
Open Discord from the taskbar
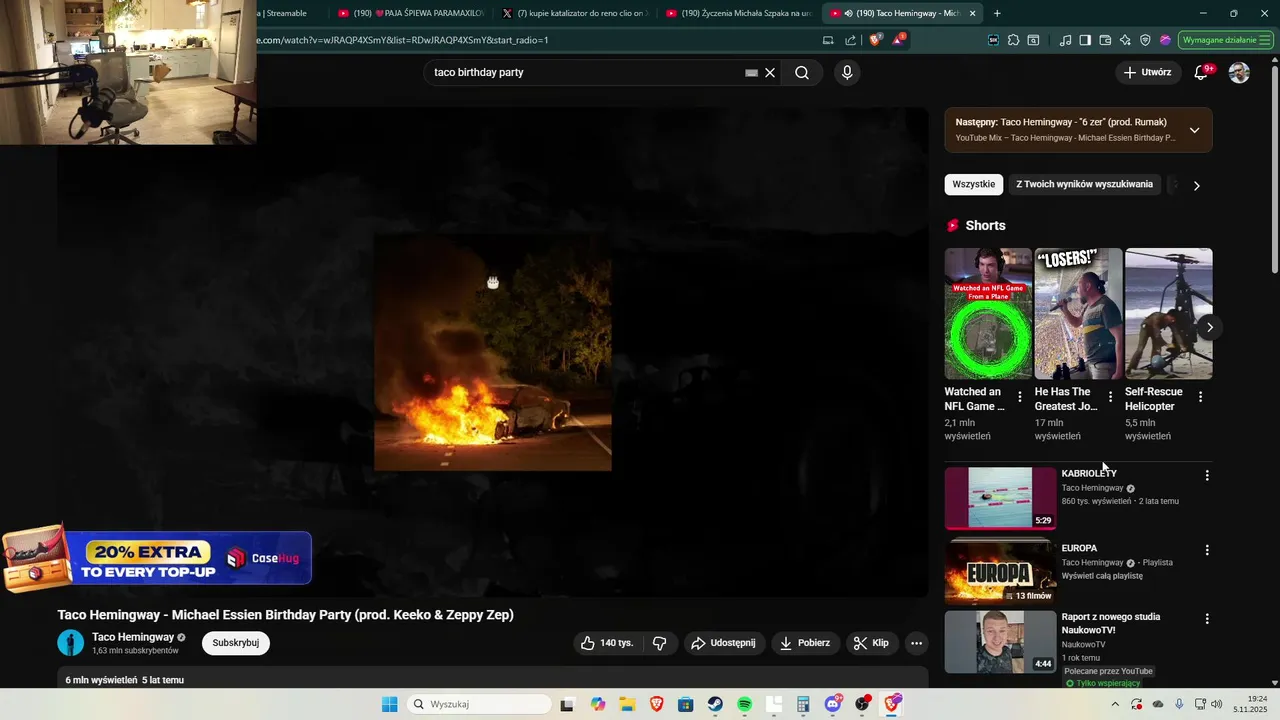(833, 704)
